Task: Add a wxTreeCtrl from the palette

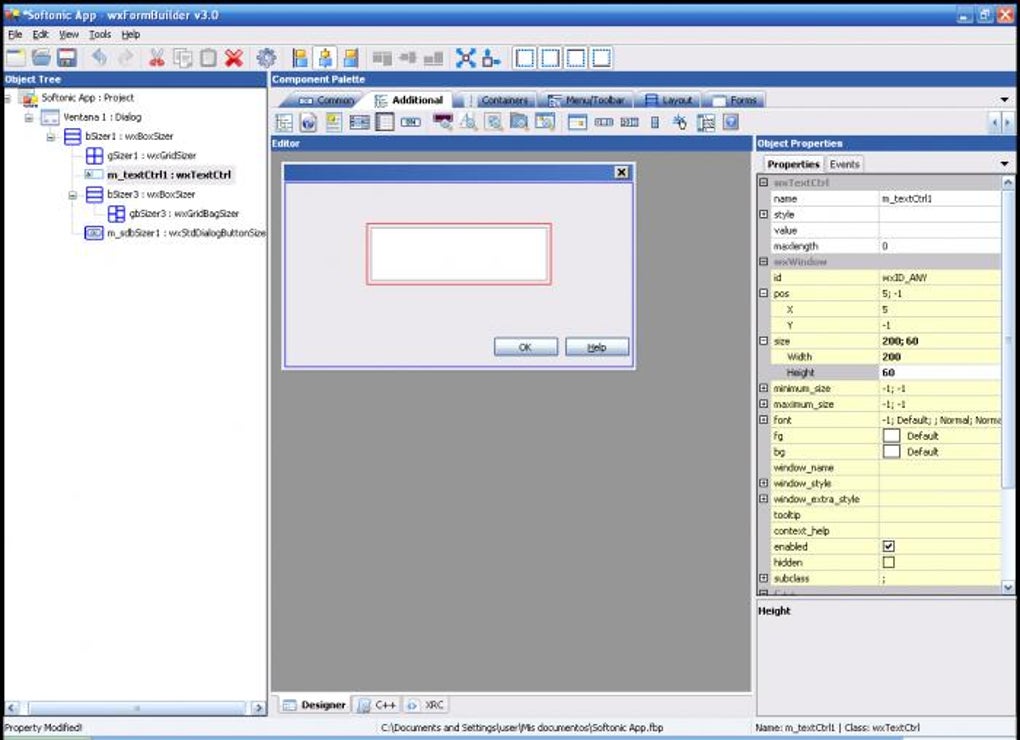Action: pyautogui.click(x=284, y=122)
